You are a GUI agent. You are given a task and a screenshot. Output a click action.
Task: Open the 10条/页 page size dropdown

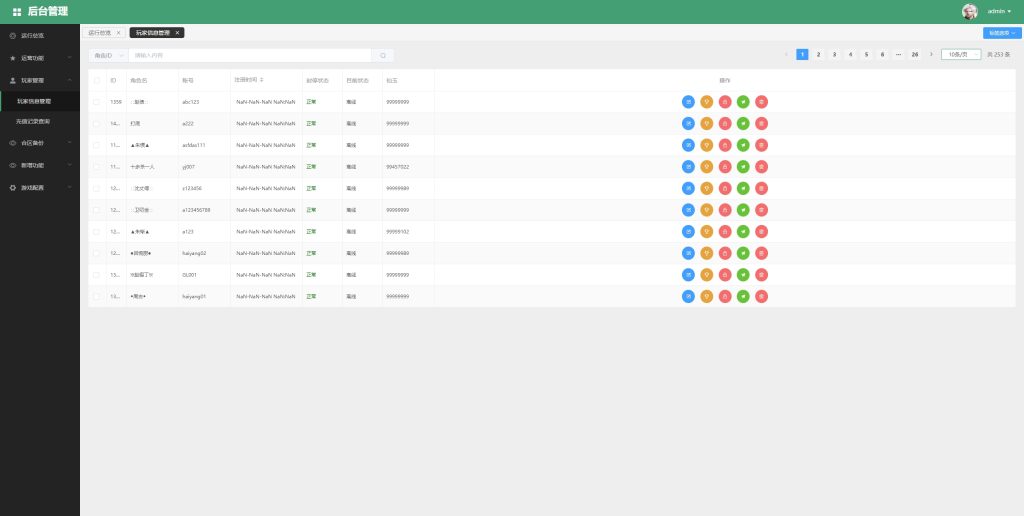click(960, 54)
